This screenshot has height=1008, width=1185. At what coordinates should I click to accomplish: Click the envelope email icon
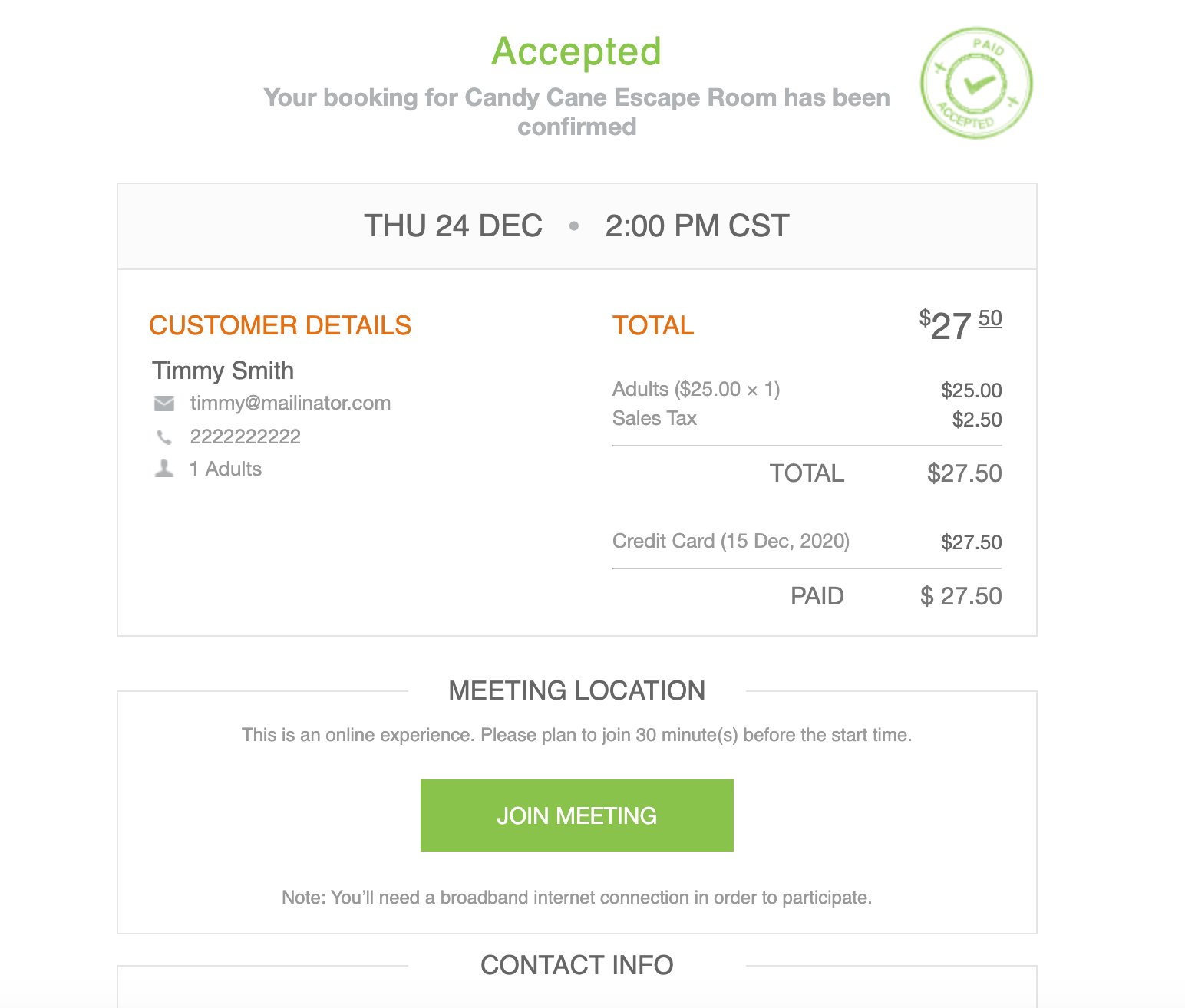pyautogui.click(x=164, y=404)
